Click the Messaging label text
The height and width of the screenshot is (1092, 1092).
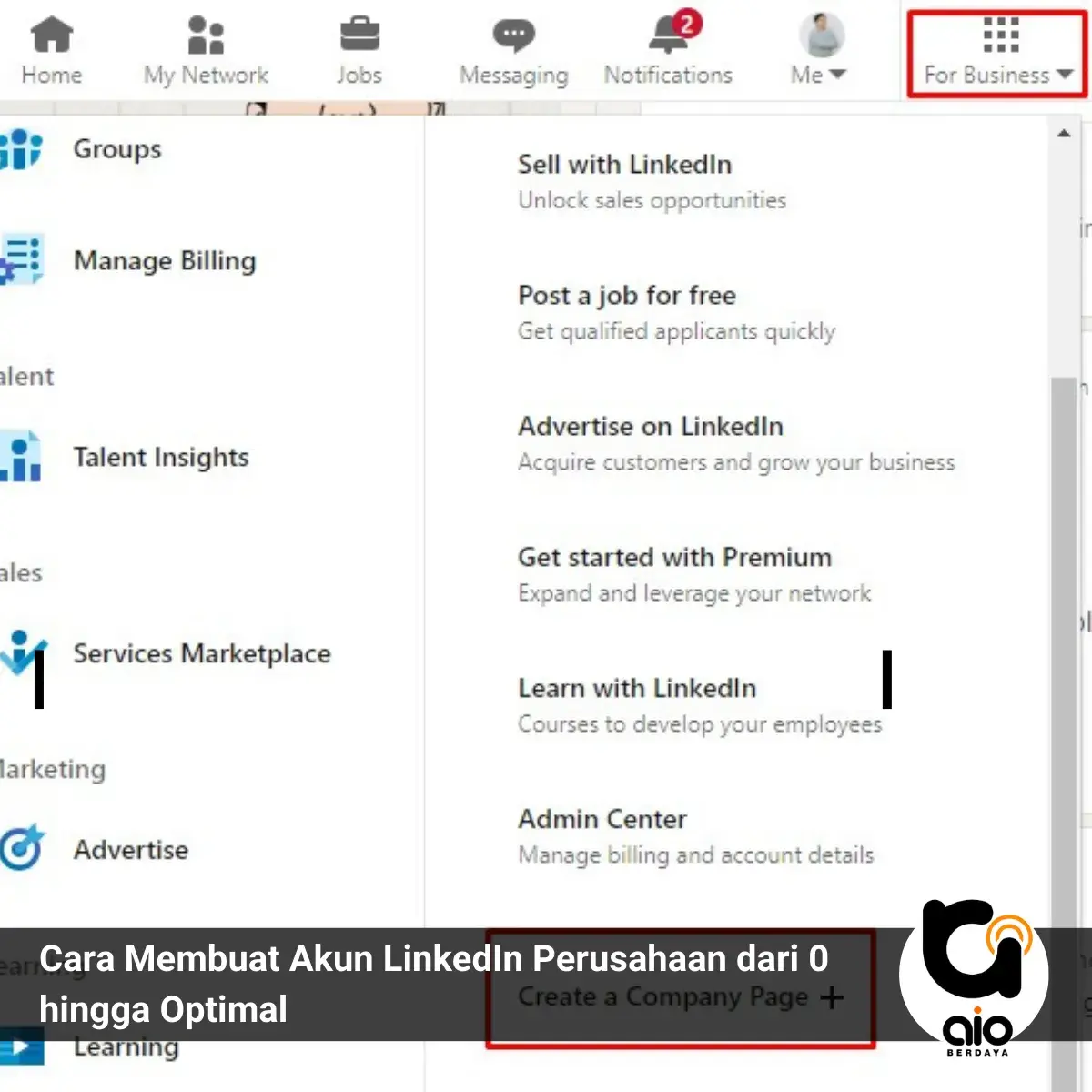514,76
